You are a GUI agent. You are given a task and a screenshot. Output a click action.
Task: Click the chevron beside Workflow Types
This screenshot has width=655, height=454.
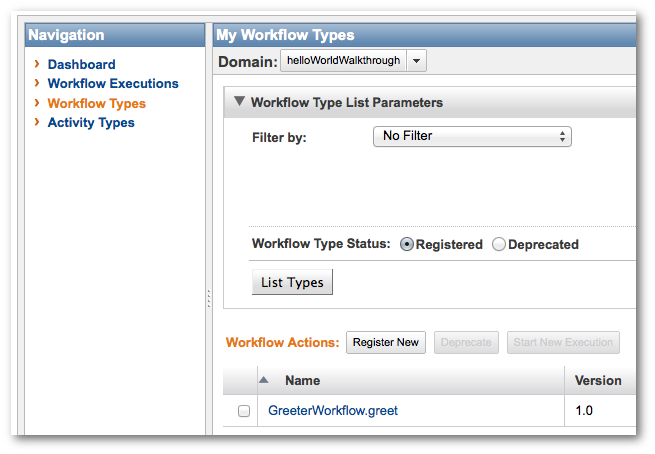click(37, 103)
